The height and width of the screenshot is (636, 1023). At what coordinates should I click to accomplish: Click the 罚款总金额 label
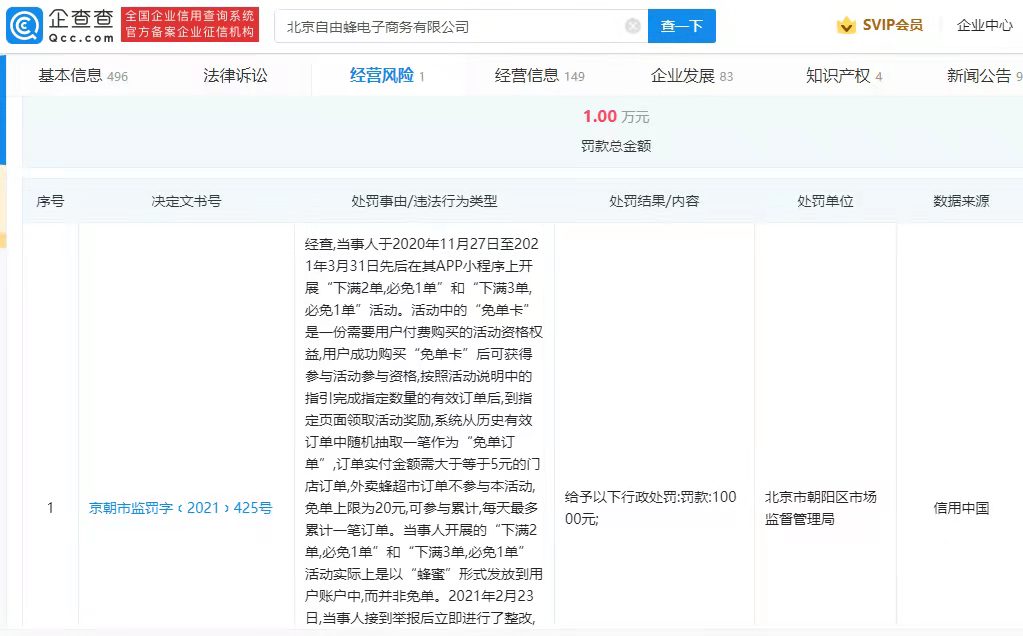tap(616, 146)
